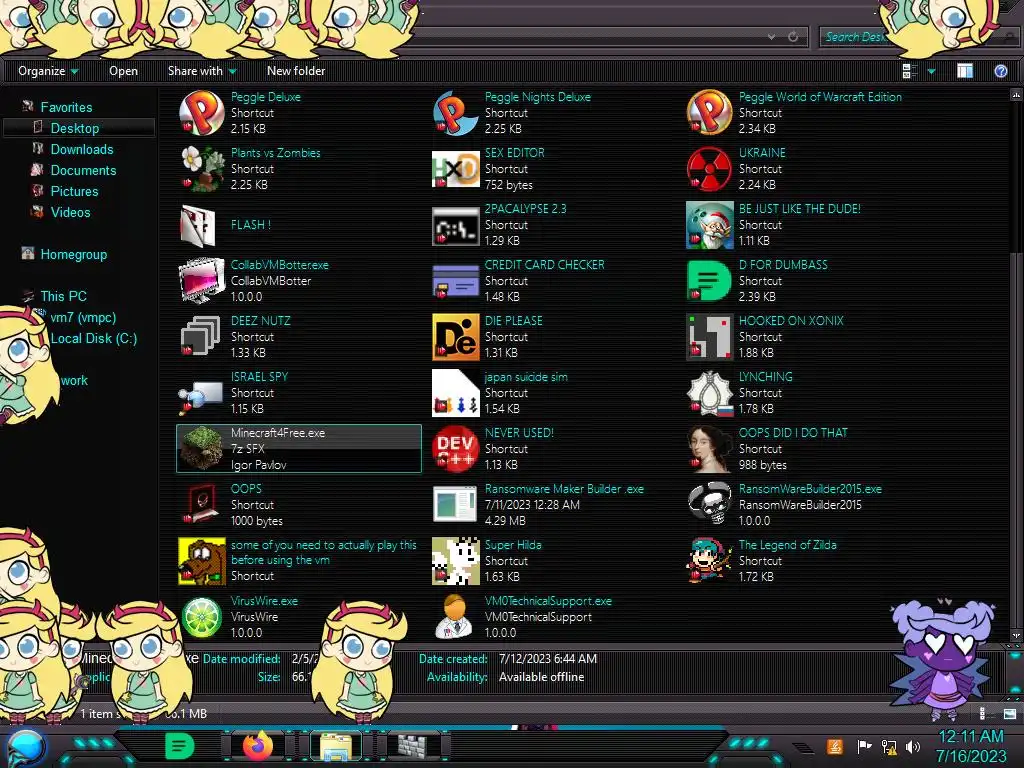Select Desktop in navigation pane
Viewport: 1024px width, 768px height.
tap(74, 128)
